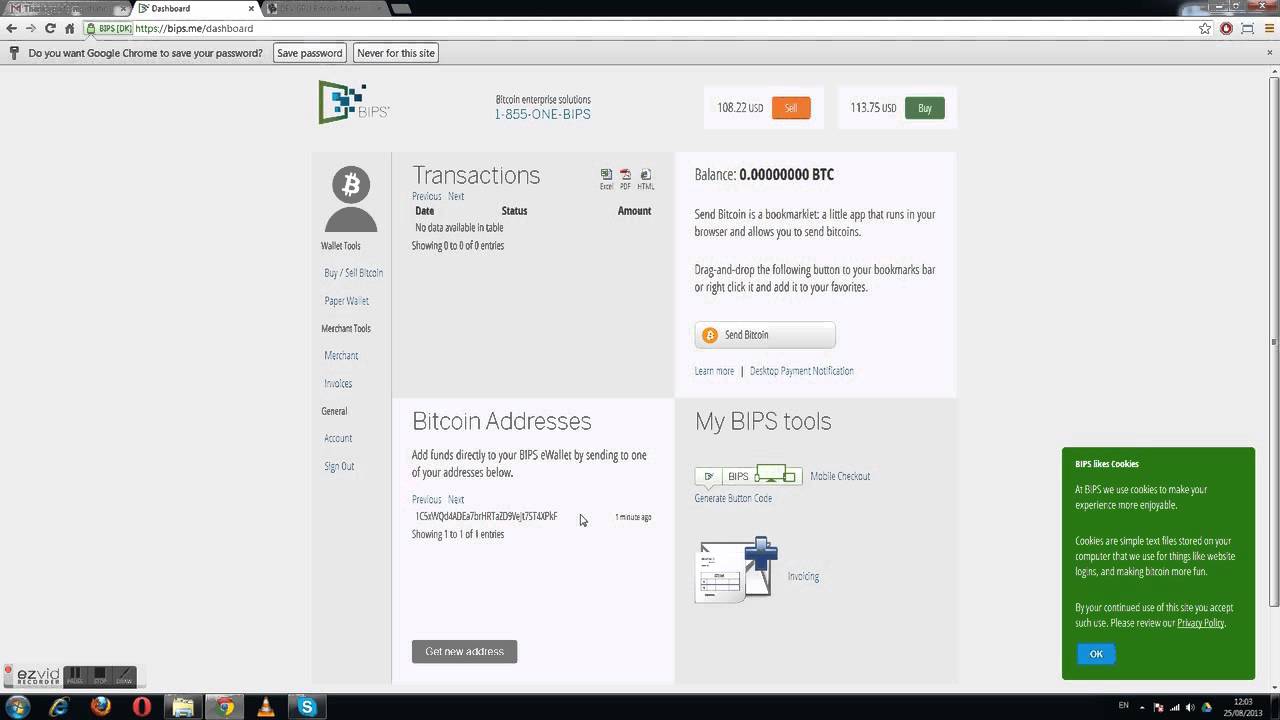Open the Google Drive tray icon
1280x720 pixels.
point(1207,707)
